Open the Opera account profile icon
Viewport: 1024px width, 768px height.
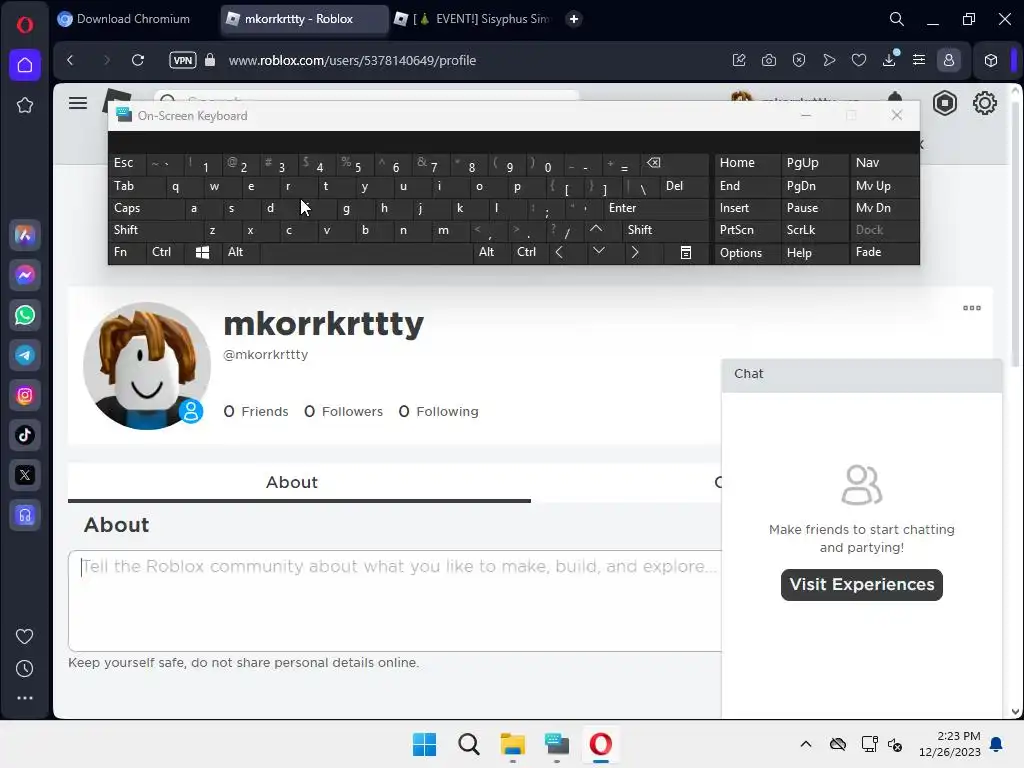949,60
